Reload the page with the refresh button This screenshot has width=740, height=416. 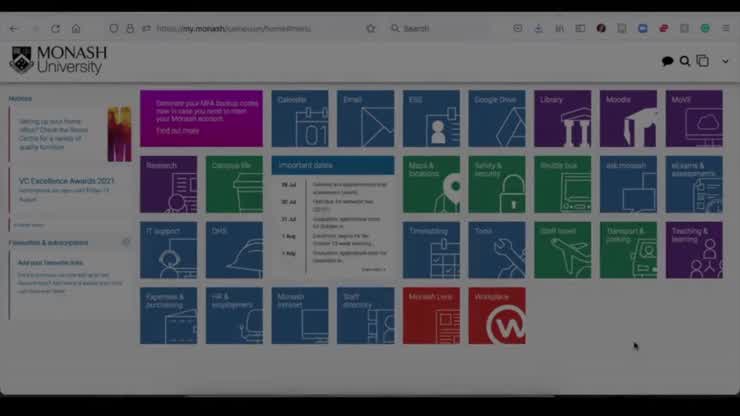tap(56, 29)
